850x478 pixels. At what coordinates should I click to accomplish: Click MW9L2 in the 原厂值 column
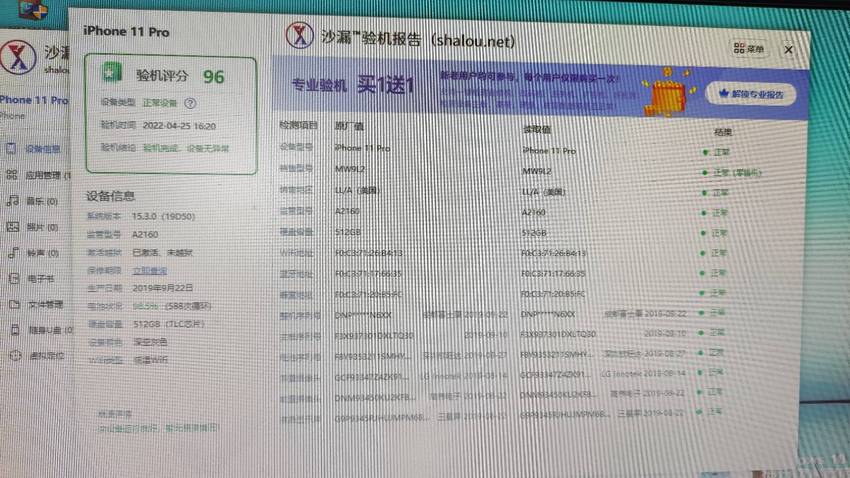(350, 169)
